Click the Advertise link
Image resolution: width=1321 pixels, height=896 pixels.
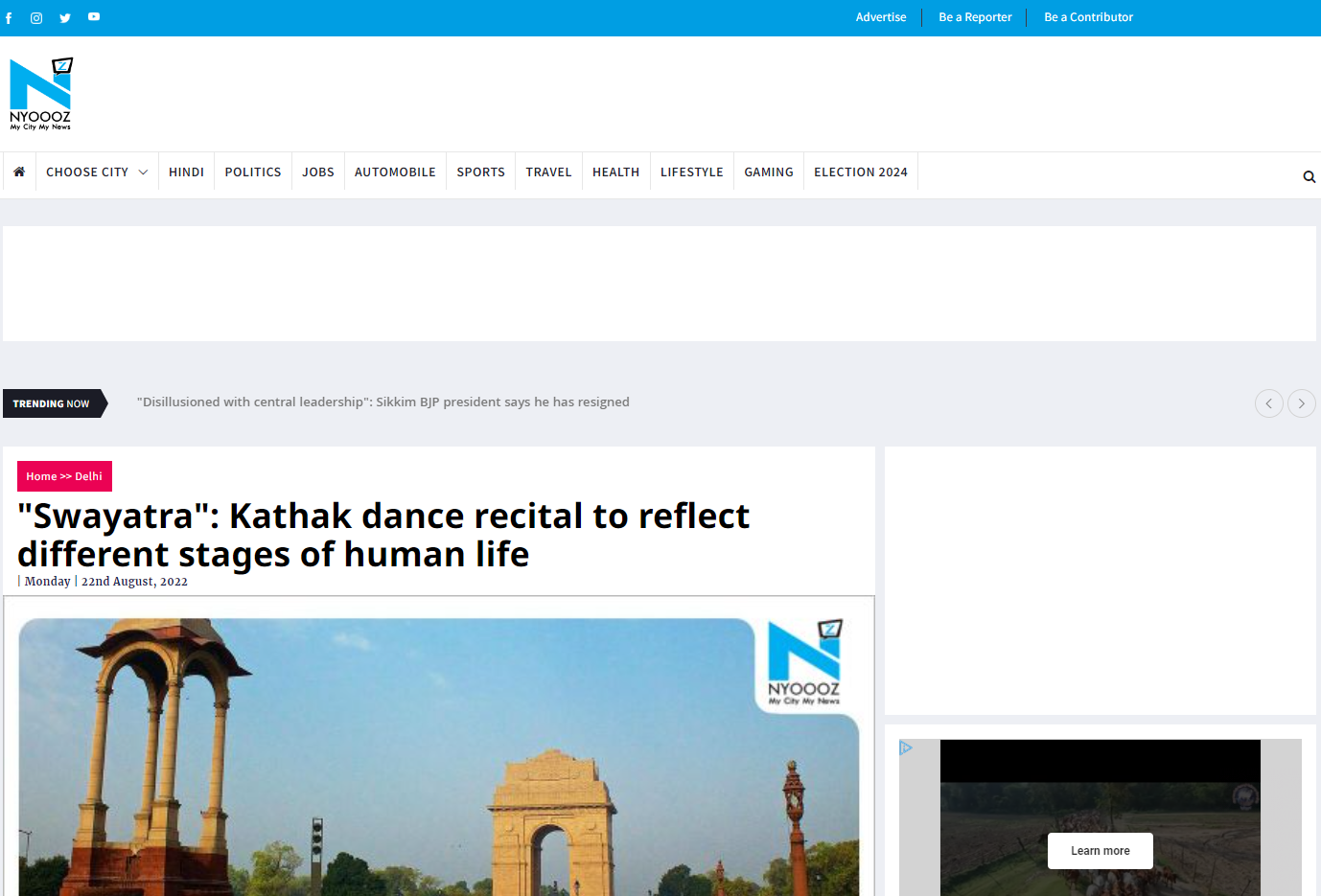click(x=880, y=17)
